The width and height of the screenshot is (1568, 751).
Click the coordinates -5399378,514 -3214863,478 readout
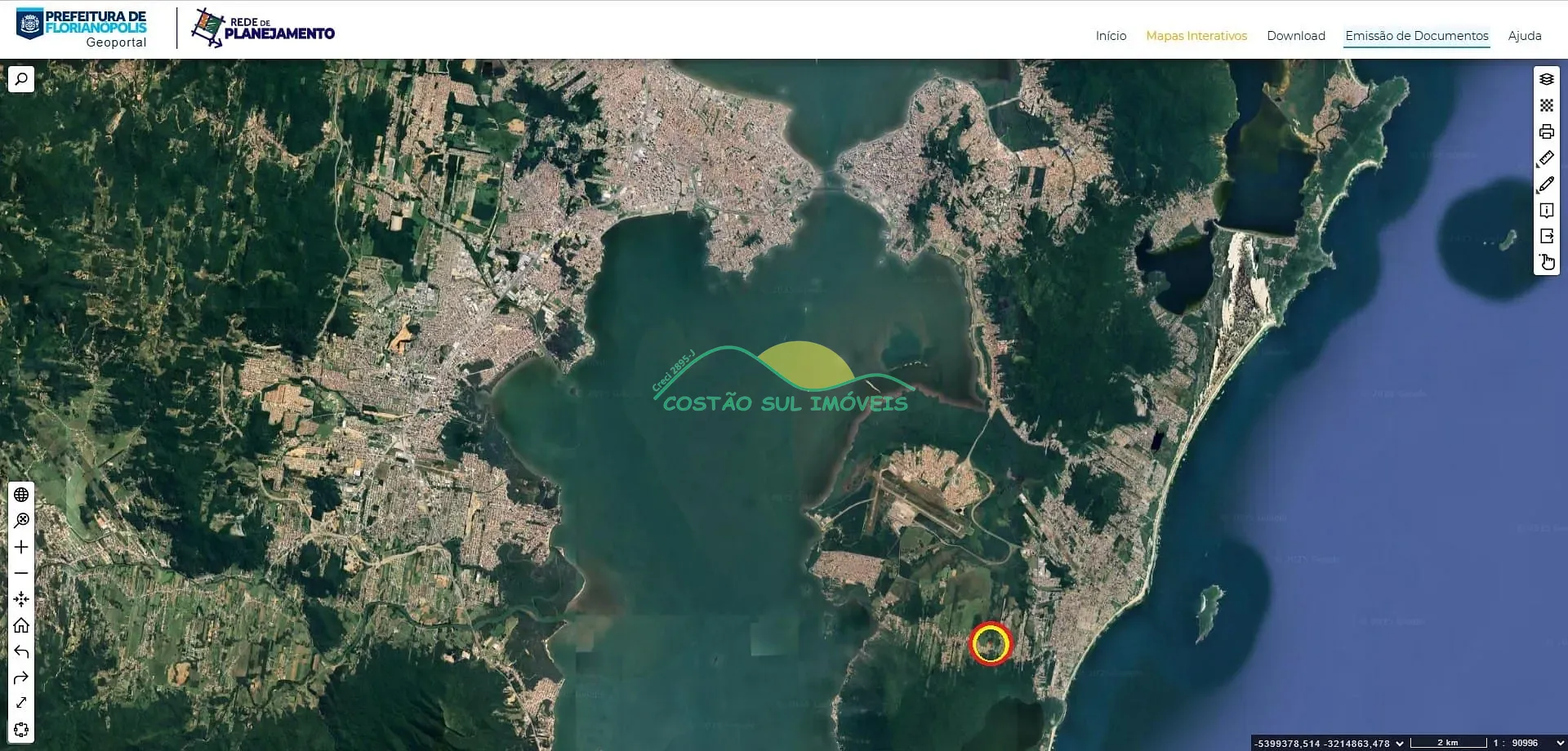click(x=1322, y=743)
